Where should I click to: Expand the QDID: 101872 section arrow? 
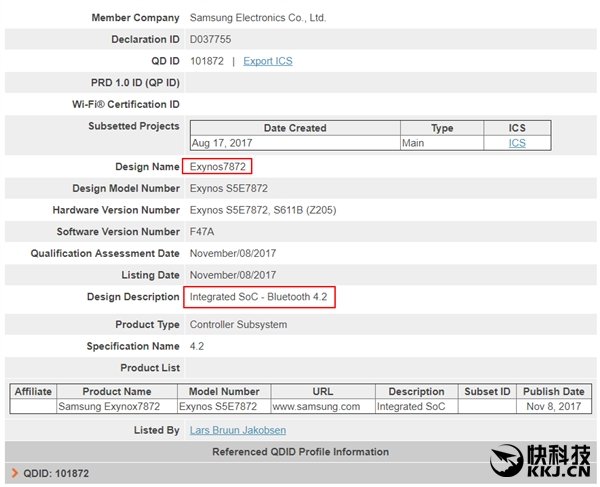pos(15,473)
